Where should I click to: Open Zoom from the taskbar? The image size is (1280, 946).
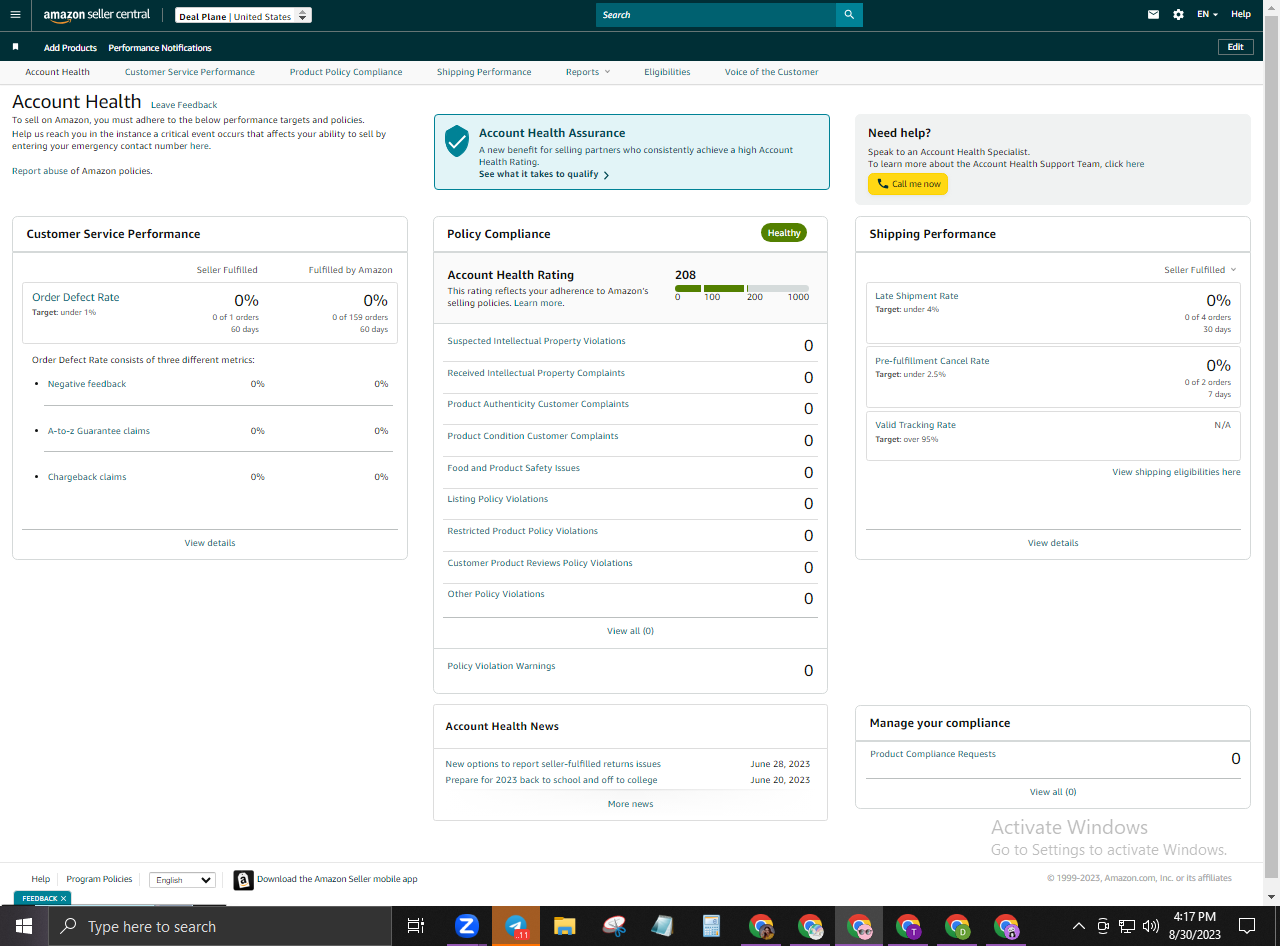click(x=466, y=926)
